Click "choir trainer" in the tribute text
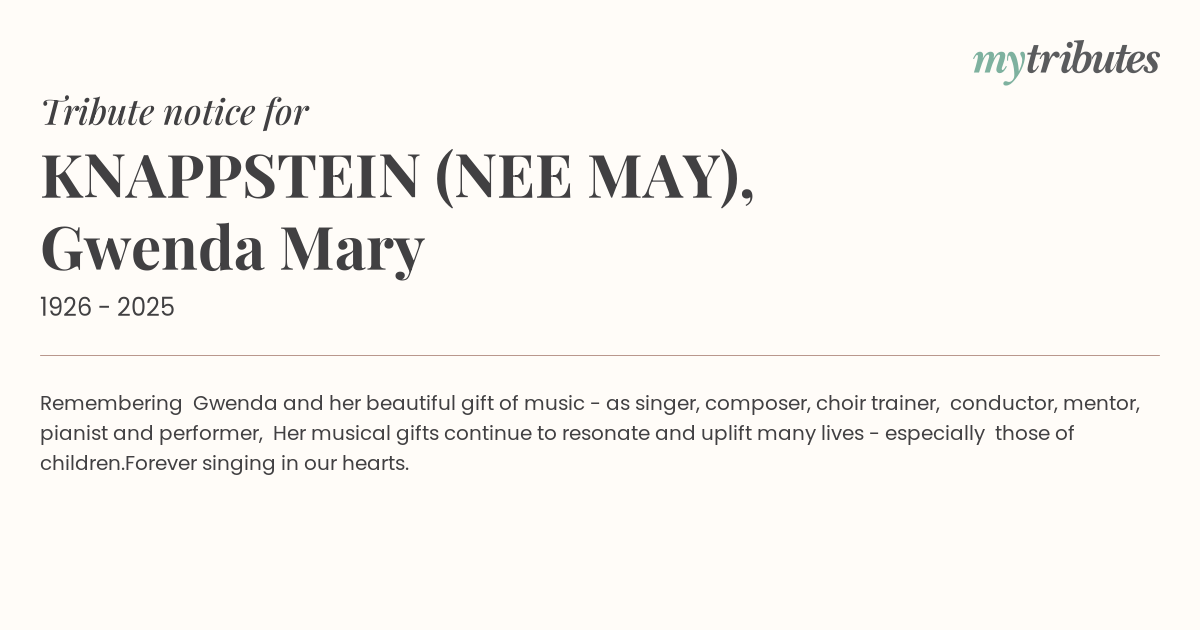Screen dimensions: 1200x630 click(876, 403)
